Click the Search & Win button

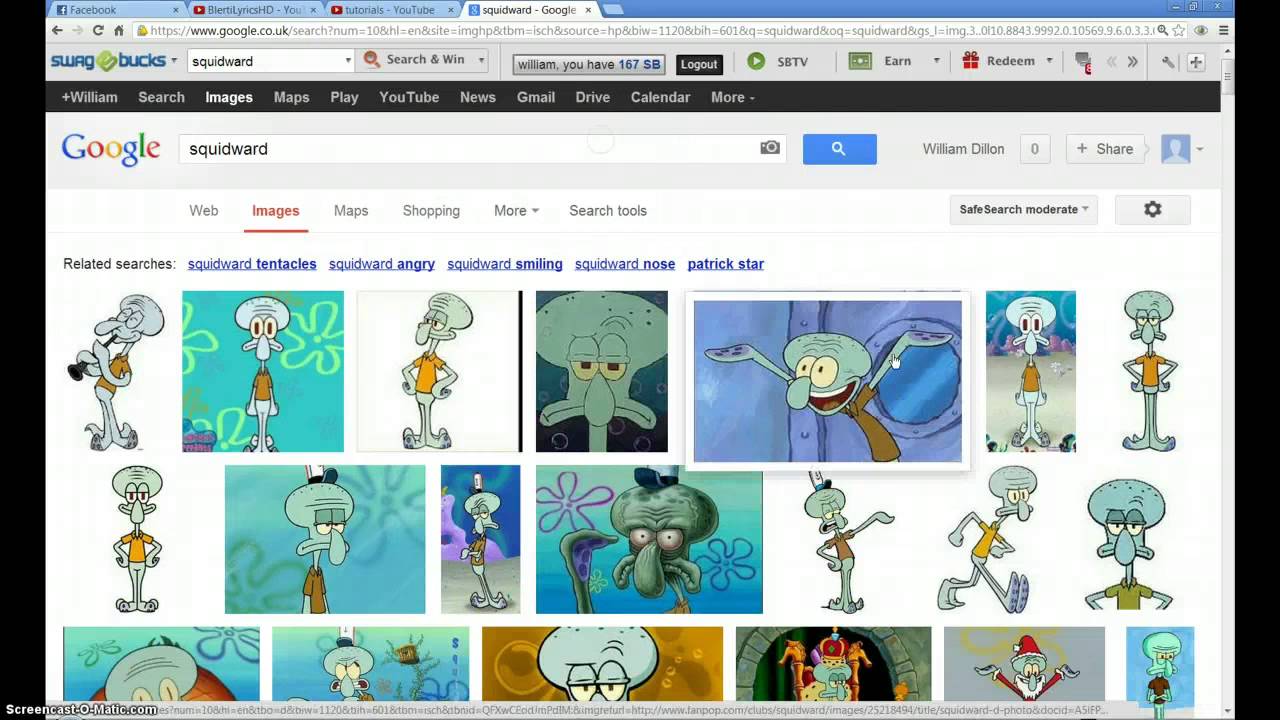(x=416, y=60)
